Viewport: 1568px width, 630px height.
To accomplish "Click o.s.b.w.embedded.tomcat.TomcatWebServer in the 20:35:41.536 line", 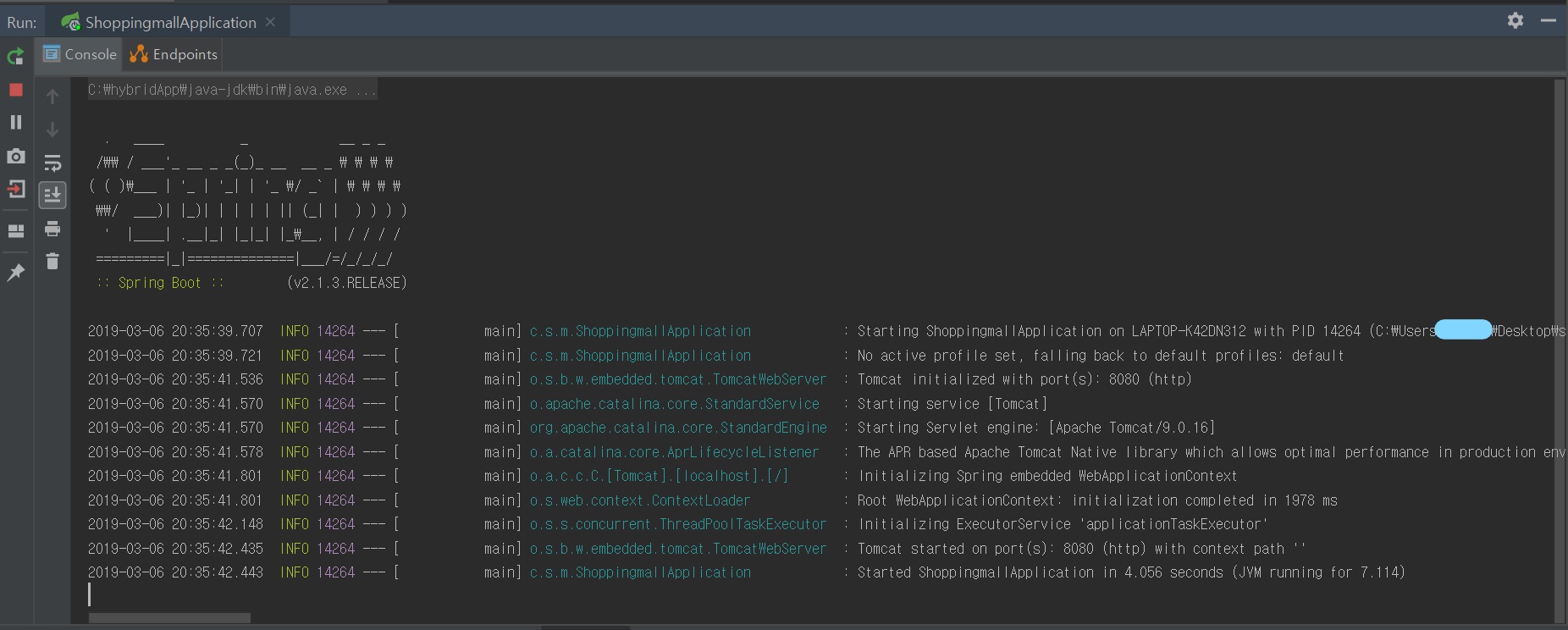I will 677,379.
